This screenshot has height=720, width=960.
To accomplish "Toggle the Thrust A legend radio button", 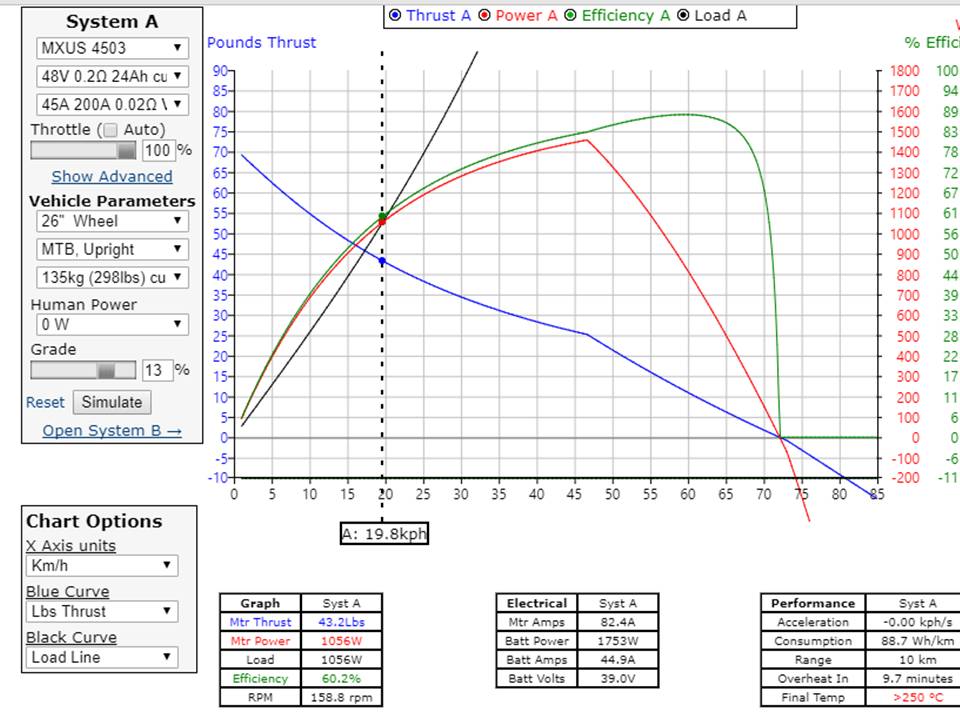I will 395,15.
